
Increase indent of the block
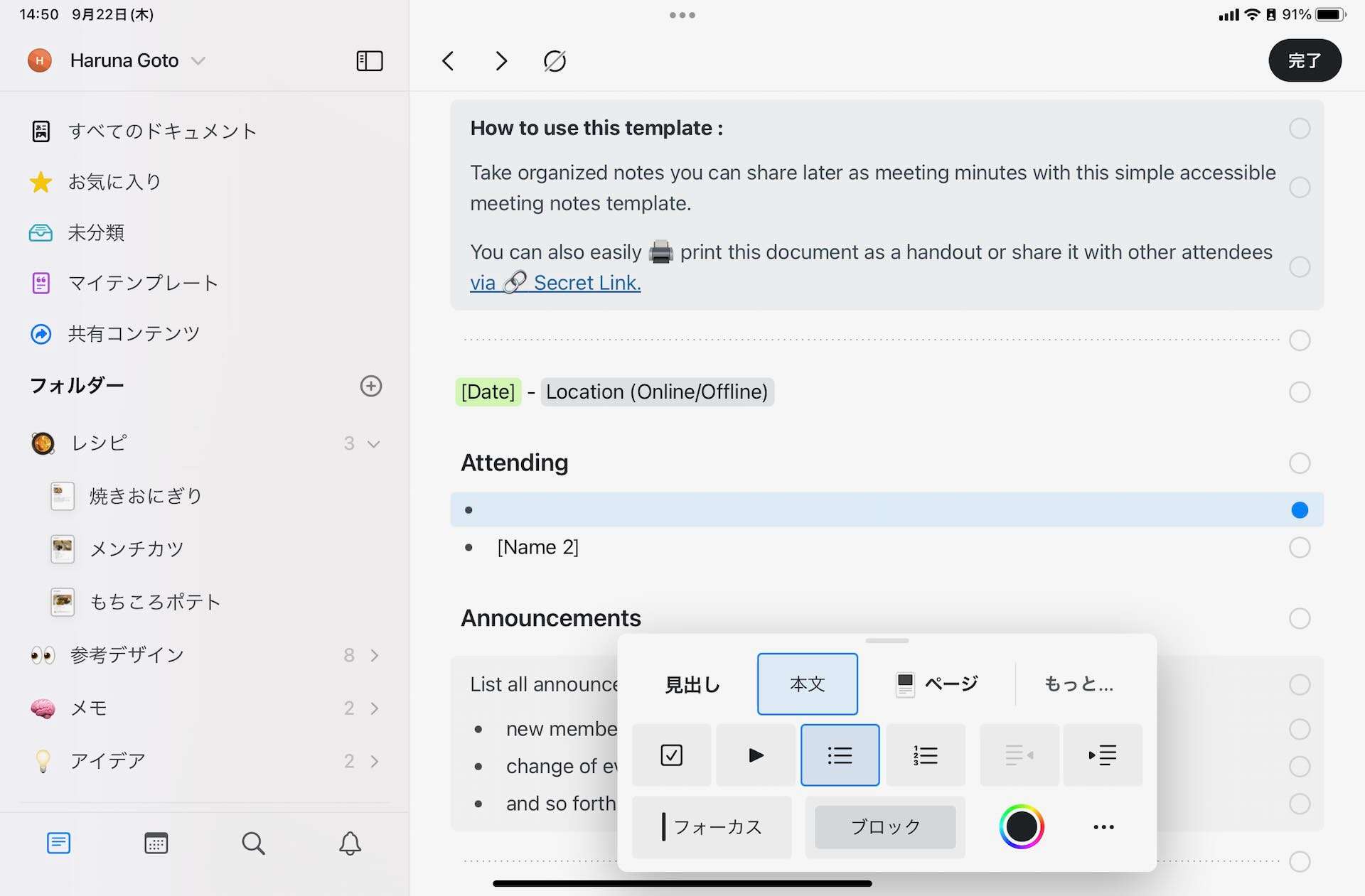[x=1103, y=755]
